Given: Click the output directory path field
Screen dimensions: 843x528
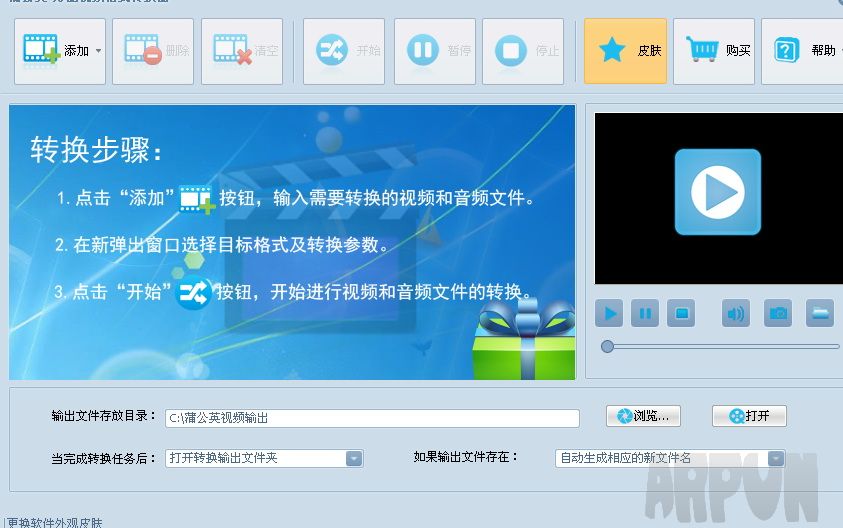Looking at the screenshot, I should pyautogui.click(x=372, y=418).
